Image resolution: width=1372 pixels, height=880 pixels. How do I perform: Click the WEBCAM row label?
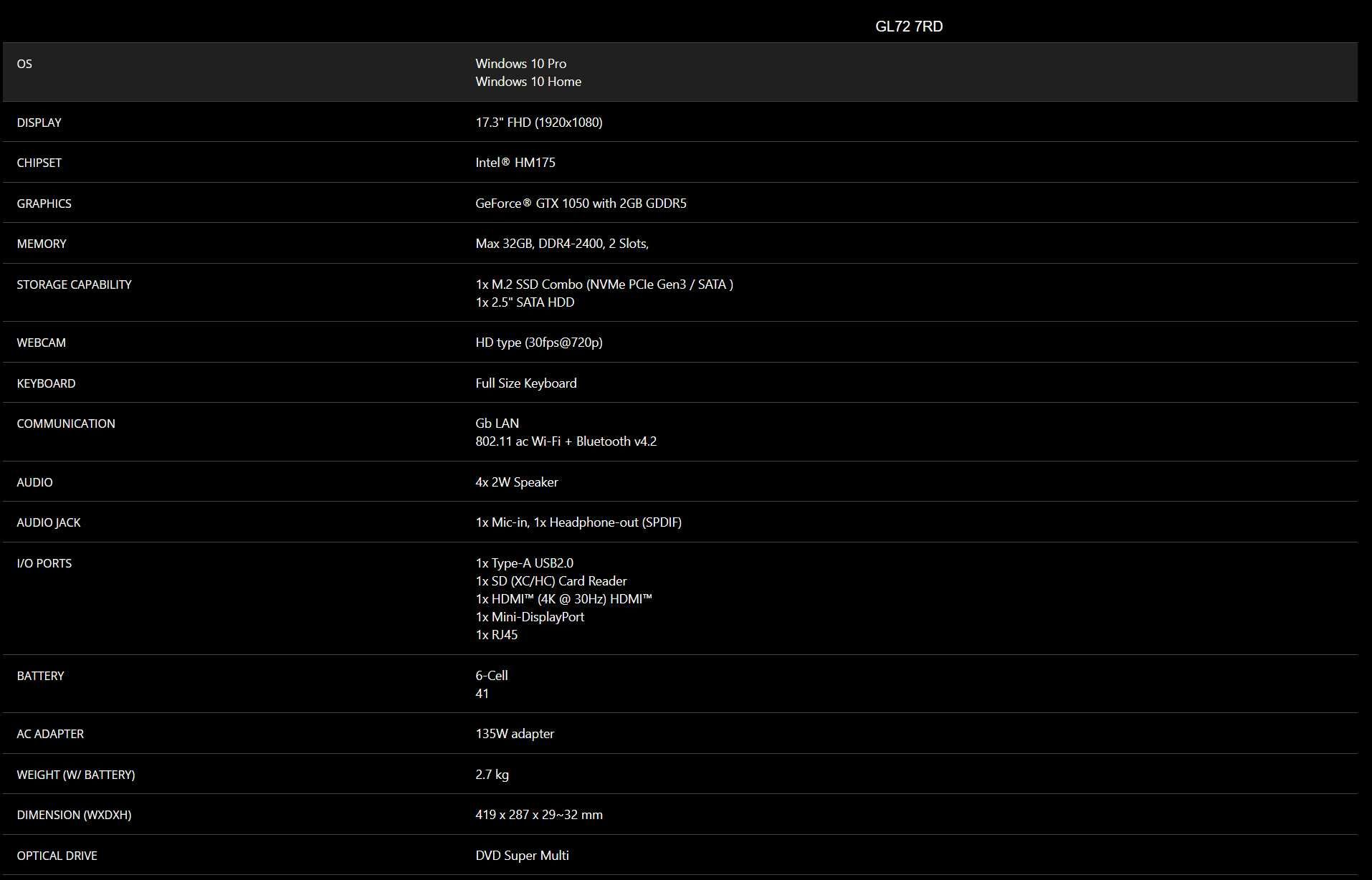[x=41, y=343]
